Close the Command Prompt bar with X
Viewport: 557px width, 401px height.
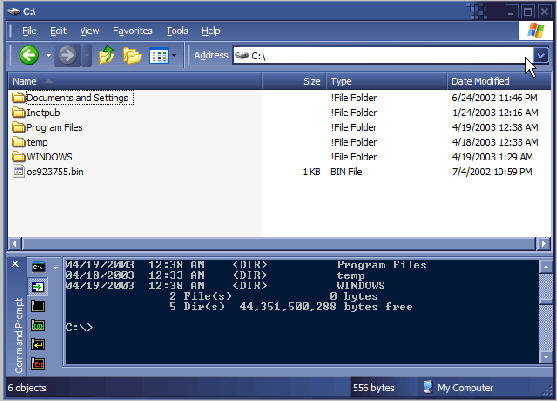[x=15, y=264]
